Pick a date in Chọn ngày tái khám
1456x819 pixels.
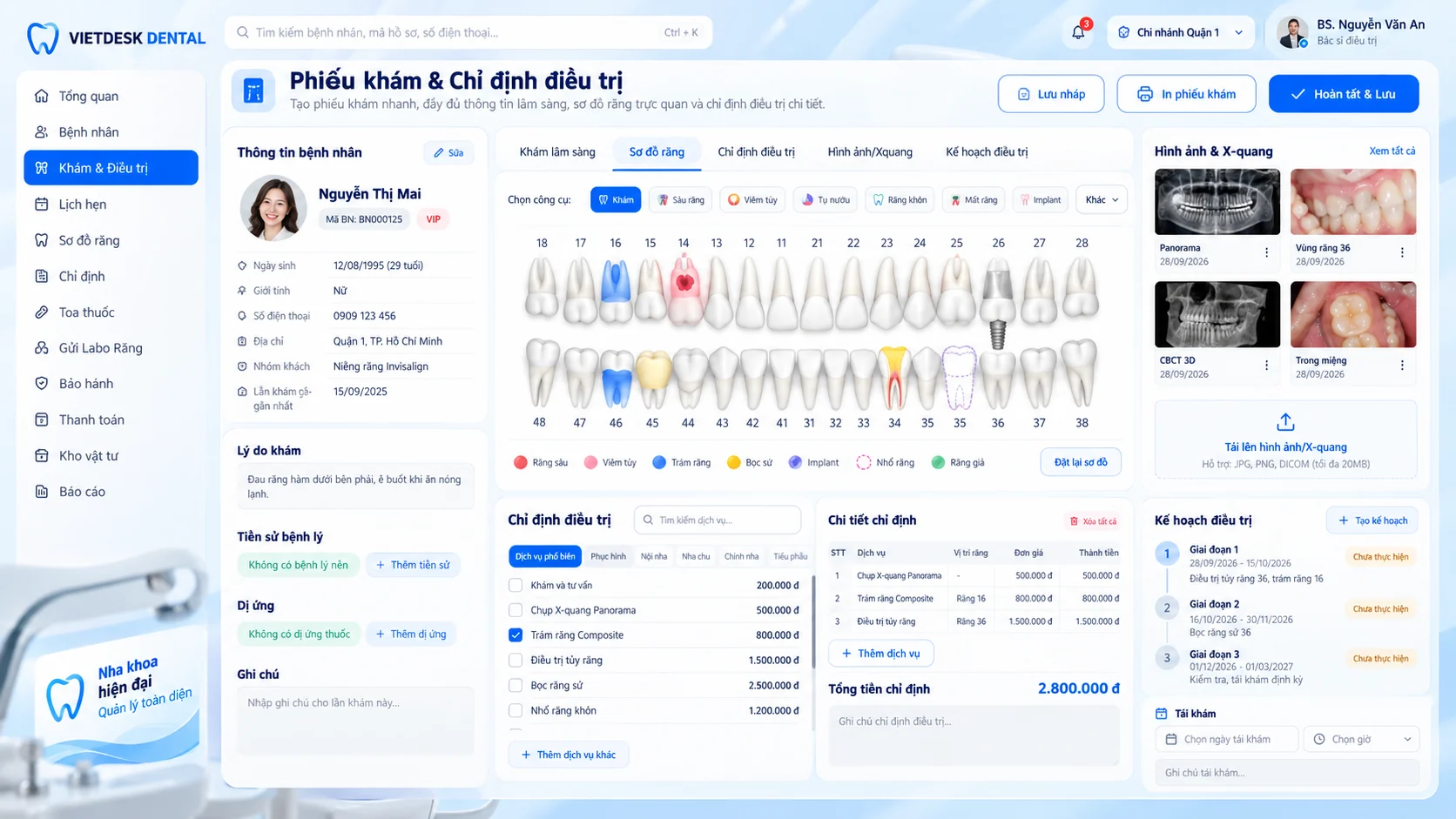[1227, 739]
